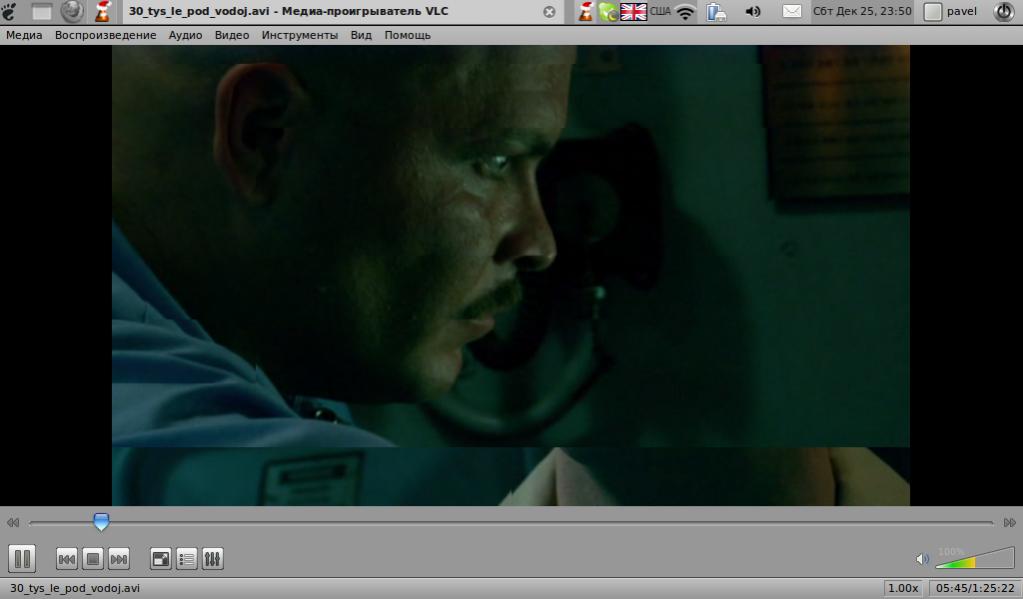Screen dimensions: 1023x599
Task: Open the system tray Wi-Fi network icon
Action: [x=685, y=12]
